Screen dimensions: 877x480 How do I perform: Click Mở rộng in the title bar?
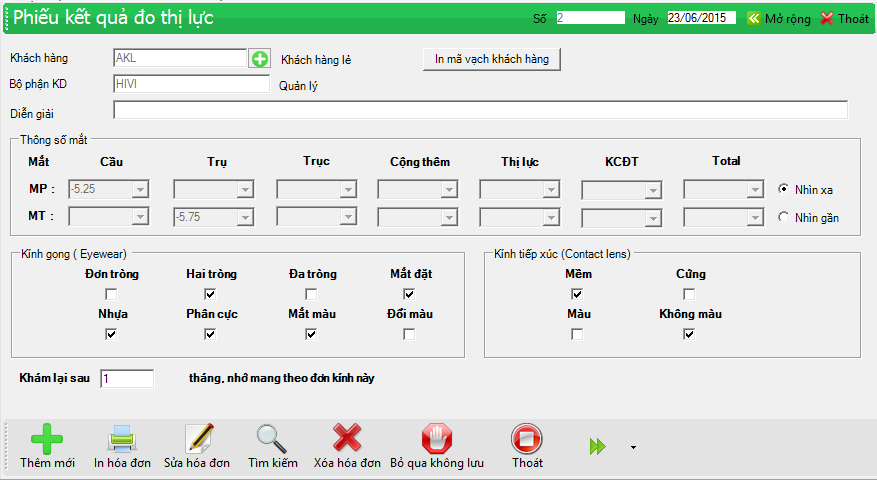(x=779, y=18)
